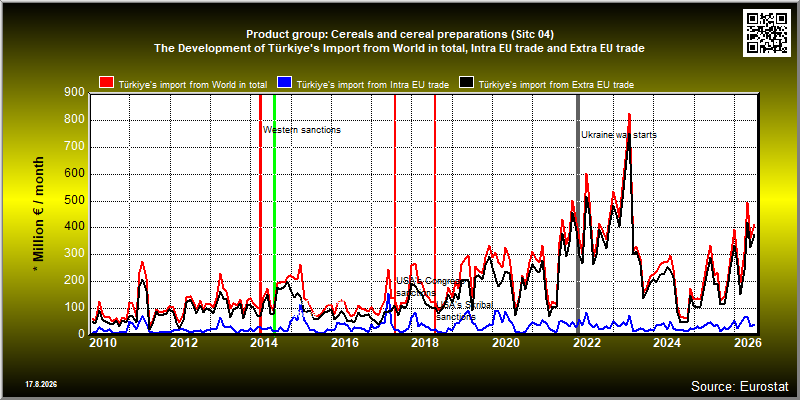
Task: Click the green vertical marker line
Action: click(274, 214)
